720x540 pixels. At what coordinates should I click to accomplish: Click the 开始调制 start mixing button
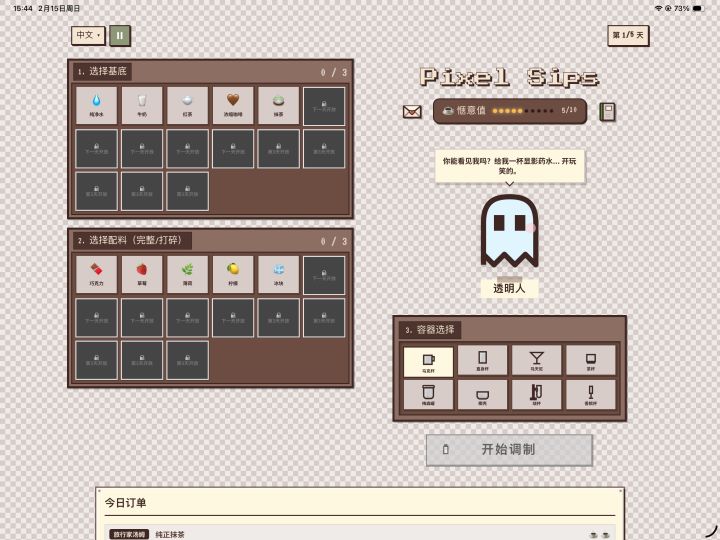click(509, 450)
